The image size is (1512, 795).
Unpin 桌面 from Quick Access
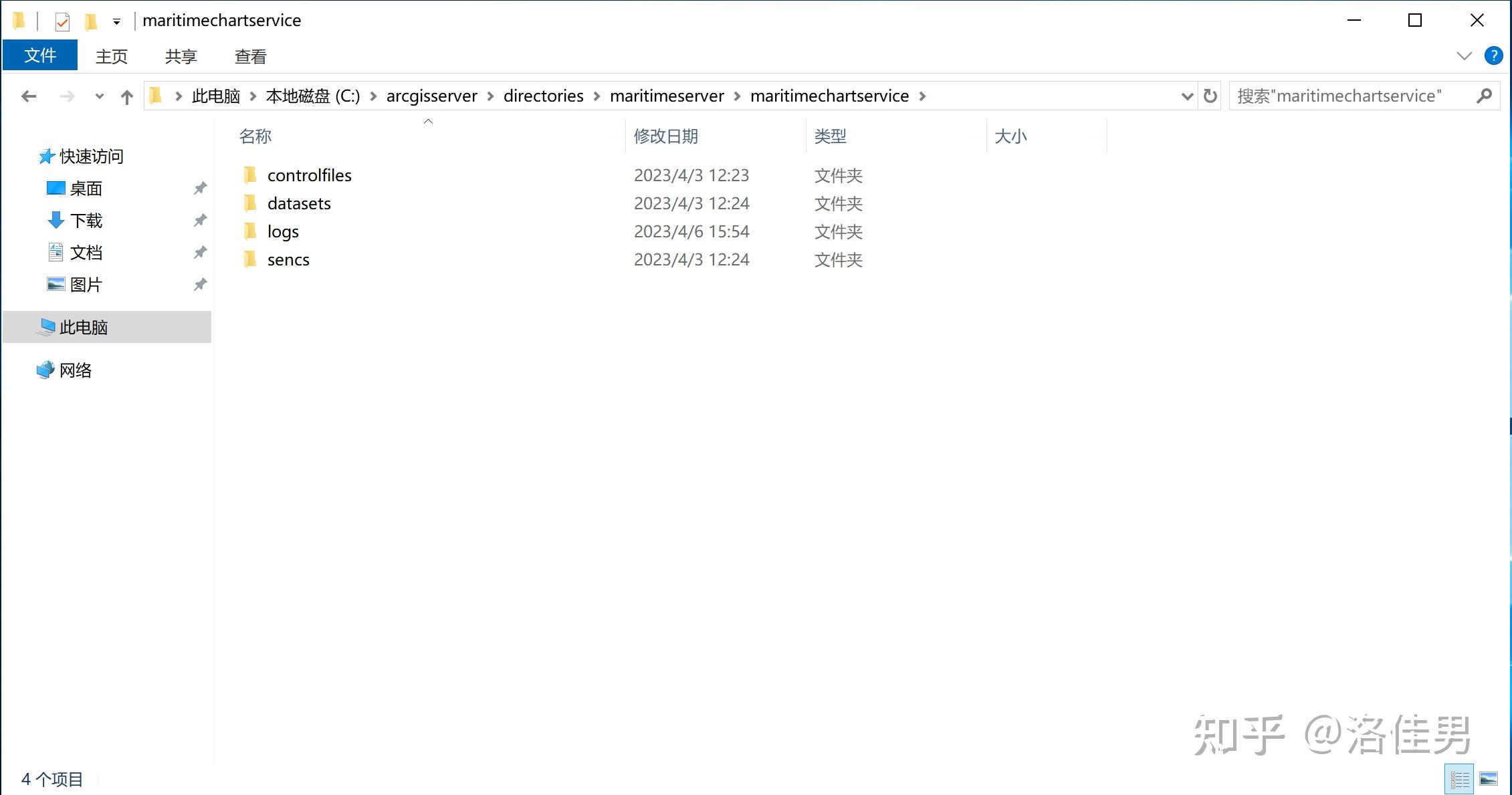point(199,188)
